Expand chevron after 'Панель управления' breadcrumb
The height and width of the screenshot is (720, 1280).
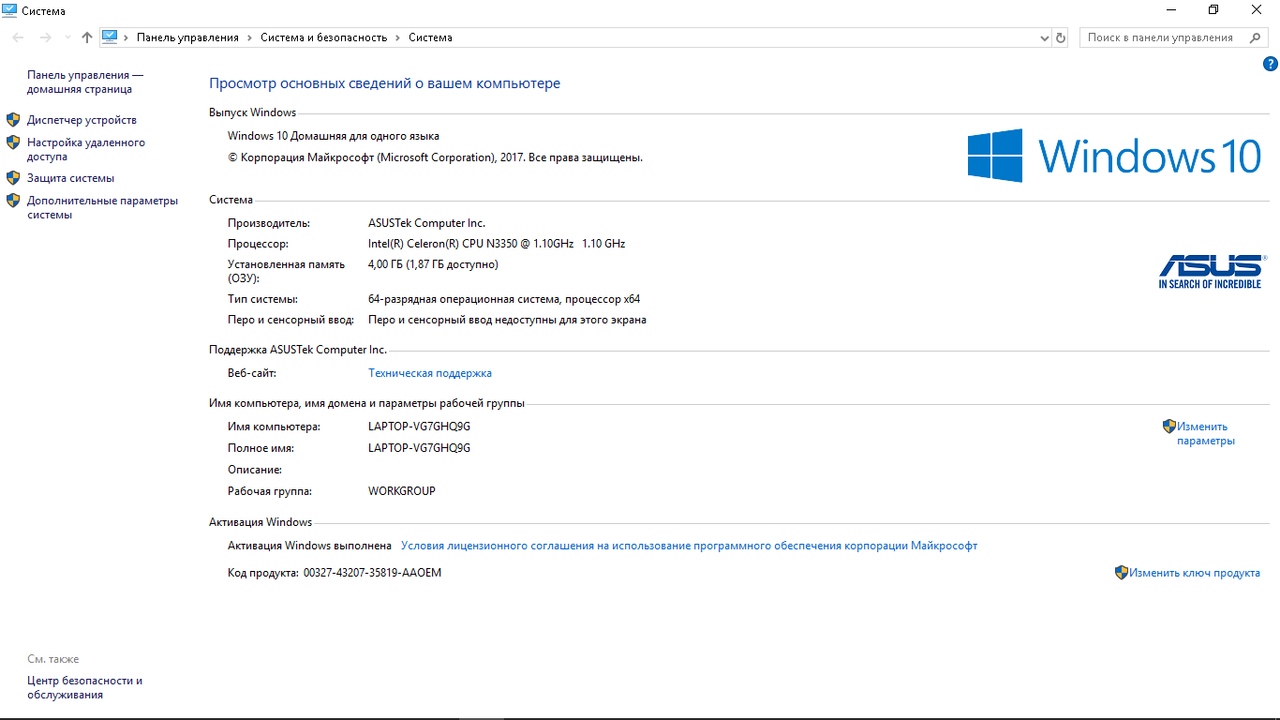250,37
